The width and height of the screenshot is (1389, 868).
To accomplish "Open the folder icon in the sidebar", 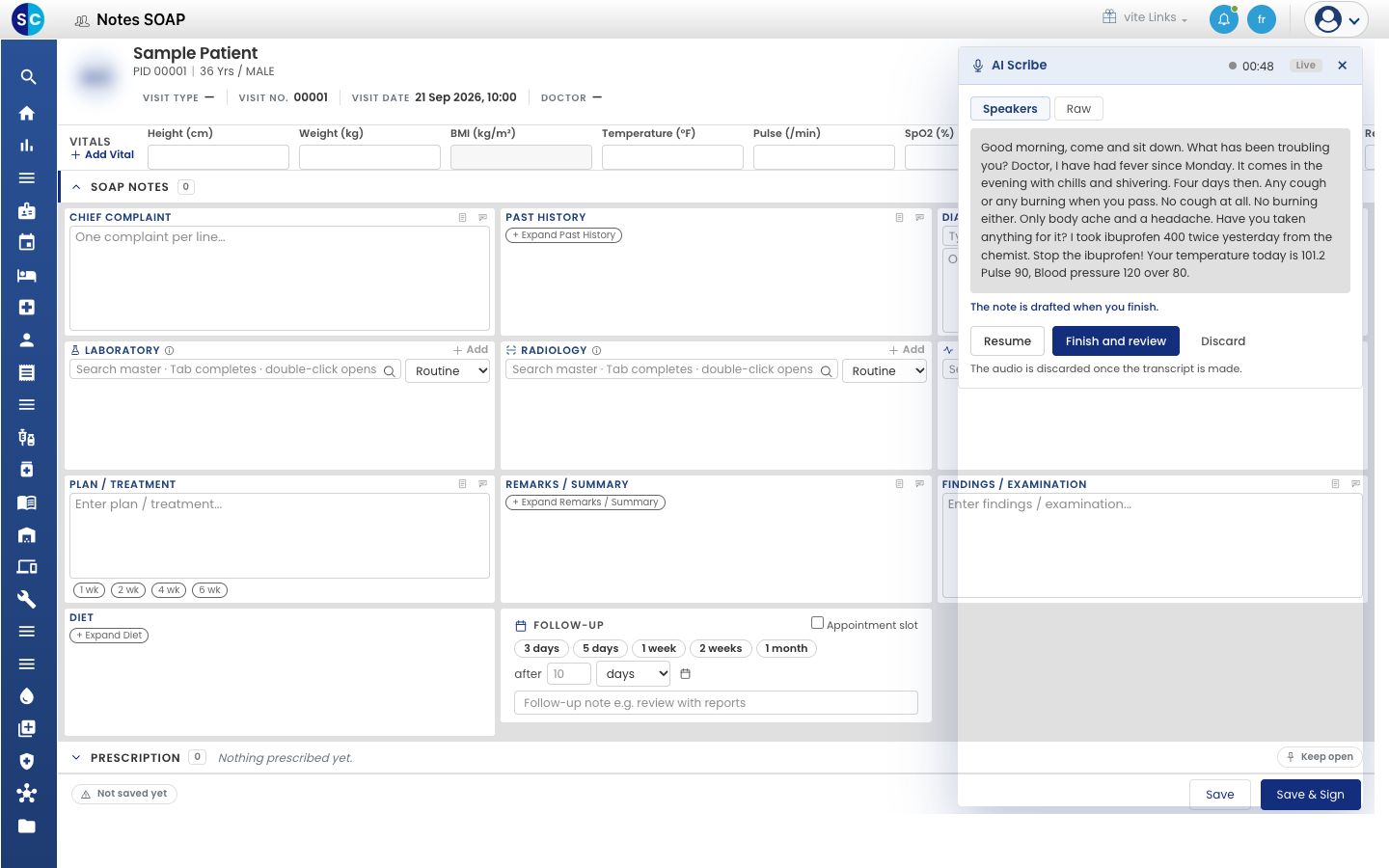I will pos(27,826).
